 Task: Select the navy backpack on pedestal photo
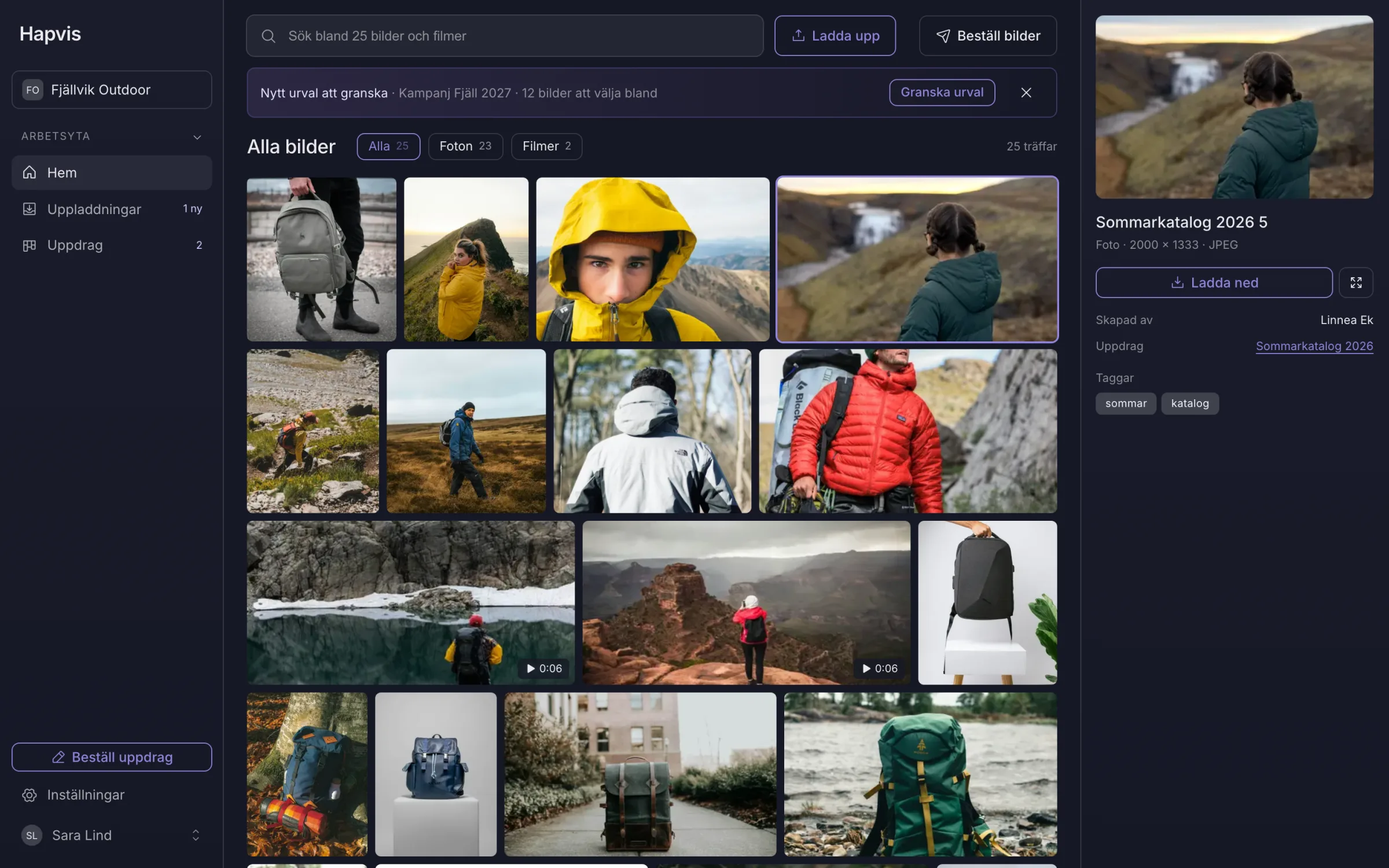[x=436, y=774]
